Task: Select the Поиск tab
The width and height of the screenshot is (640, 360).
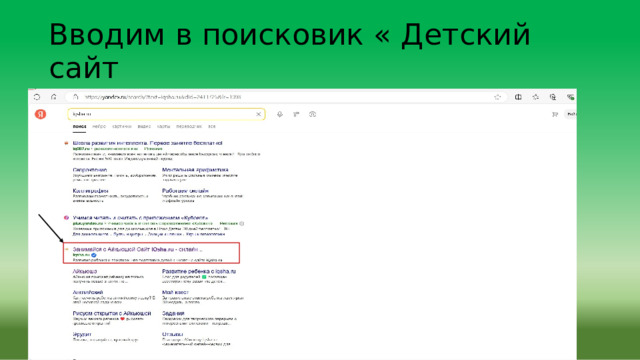Action: [79, 127]
